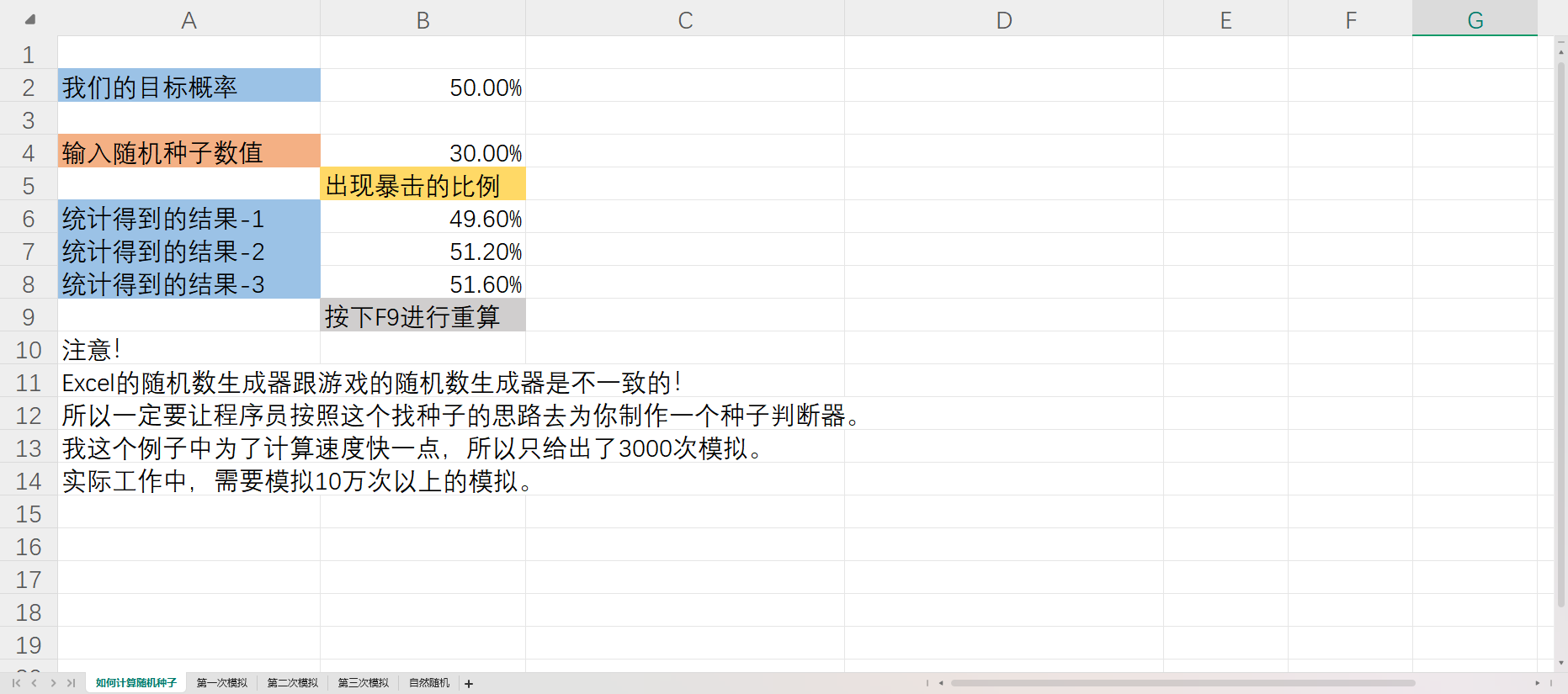Select column F header
The width and height of the screenshot is (1568, 694).
coord(1350,20)
